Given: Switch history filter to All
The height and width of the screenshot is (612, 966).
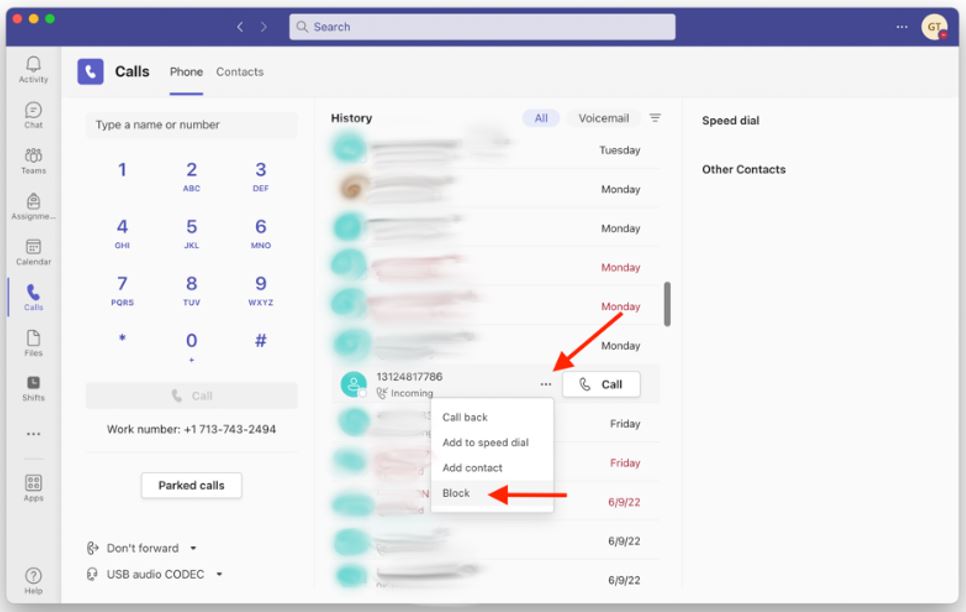Looking at the screenshot, I should click(540, 117).
